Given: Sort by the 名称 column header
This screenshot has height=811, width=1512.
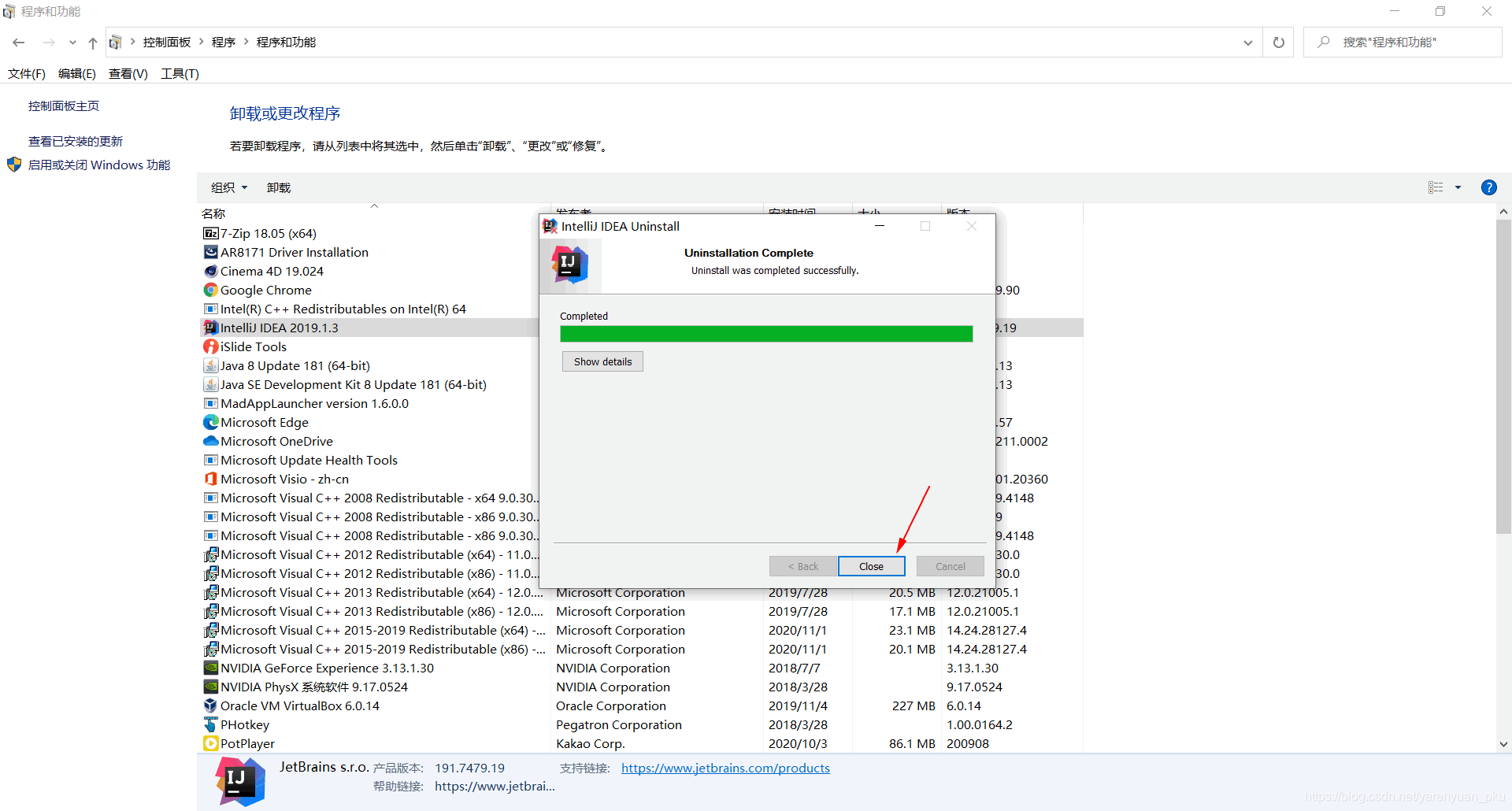Looking at the screenshot, I should tap(213, 213).
